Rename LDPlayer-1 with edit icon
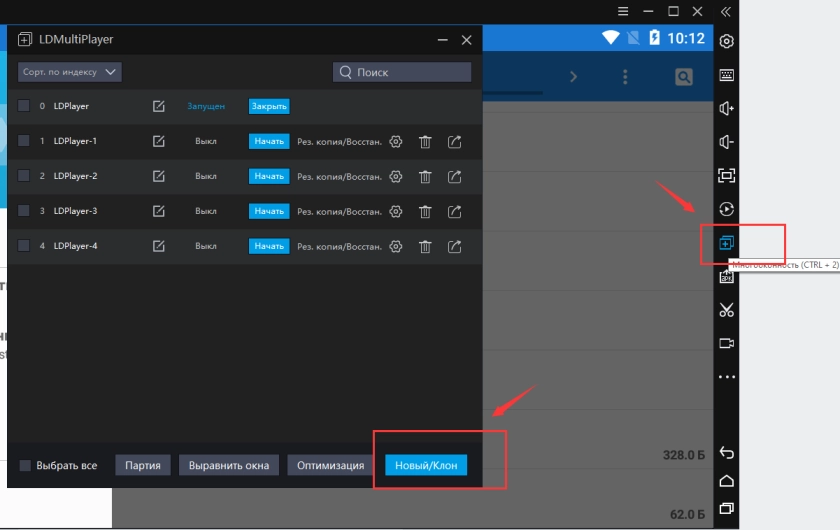Screen dimensions: 840x530 click(159, 141)
